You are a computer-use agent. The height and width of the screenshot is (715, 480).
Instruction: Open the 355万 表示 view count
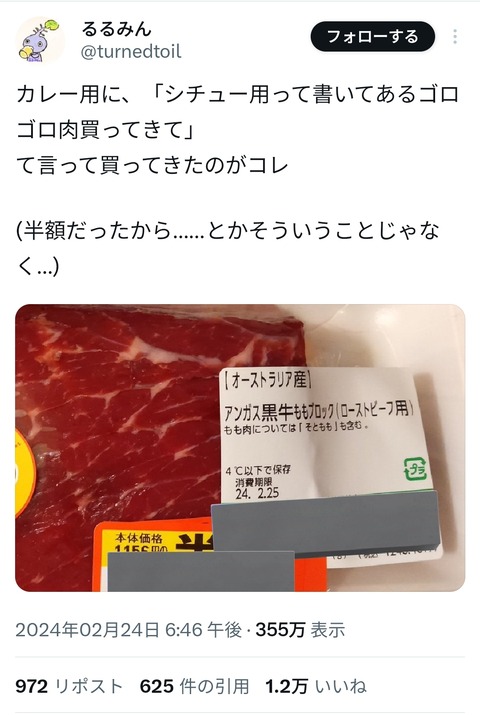point(300,630)
